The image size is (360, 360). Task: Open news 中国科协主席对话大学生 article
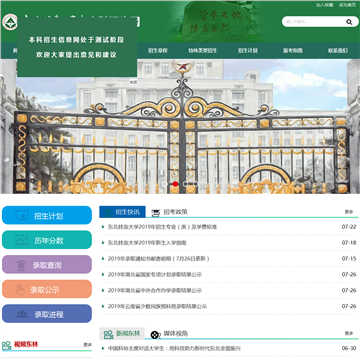[174, 348]
